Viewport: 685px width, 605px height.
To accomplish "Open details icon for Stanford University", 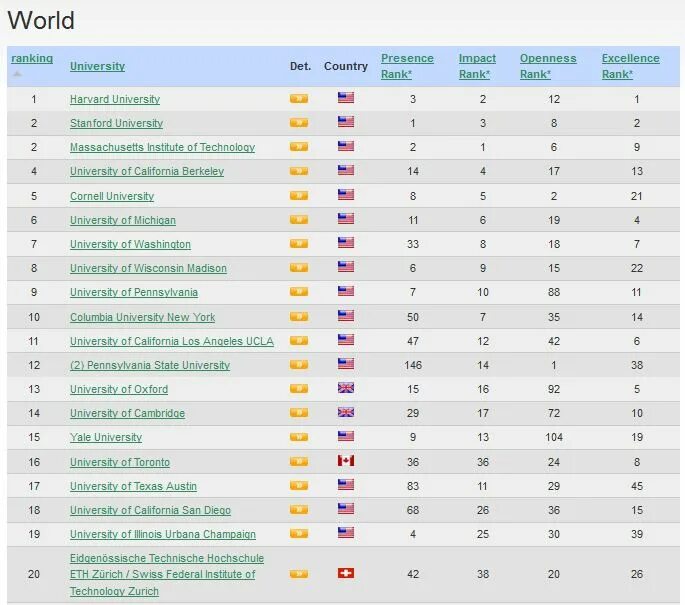I will 299,122.
